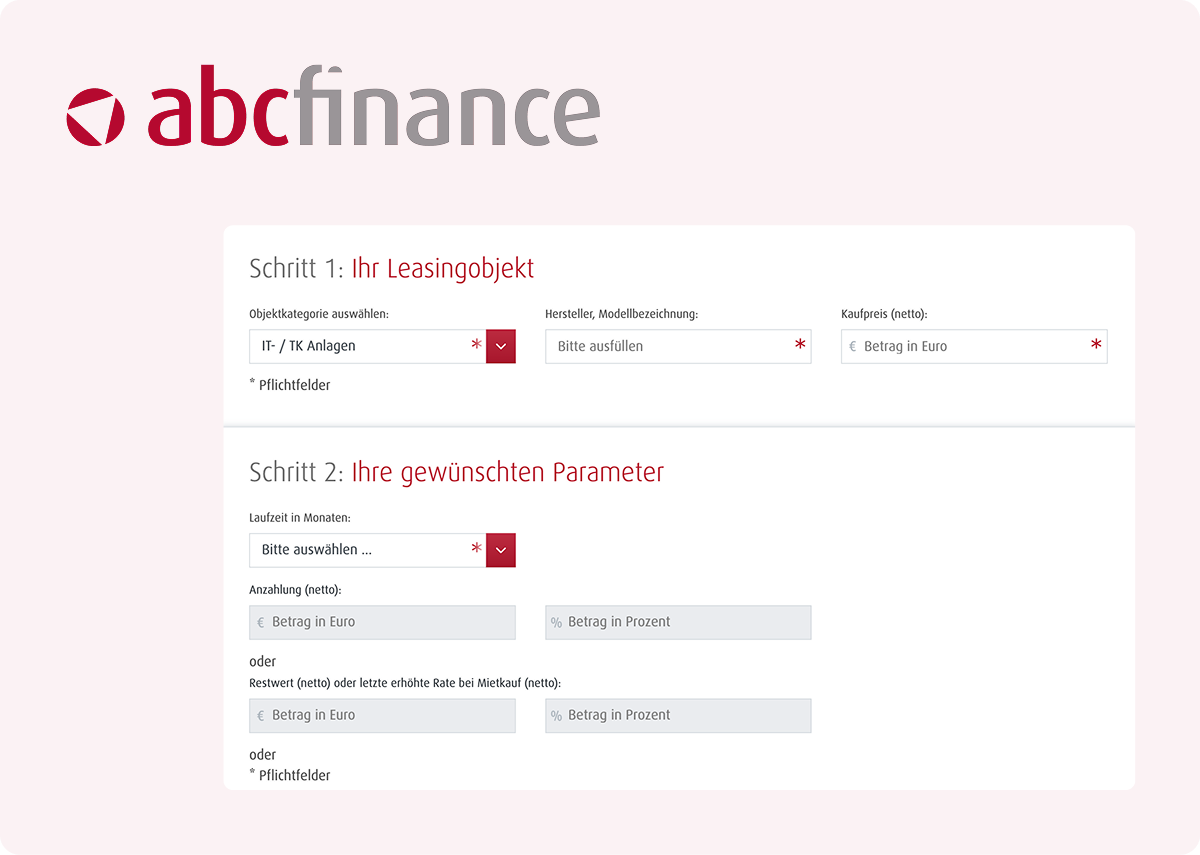Click the red chevron on the Objektkategorie selector

(500, 346)
